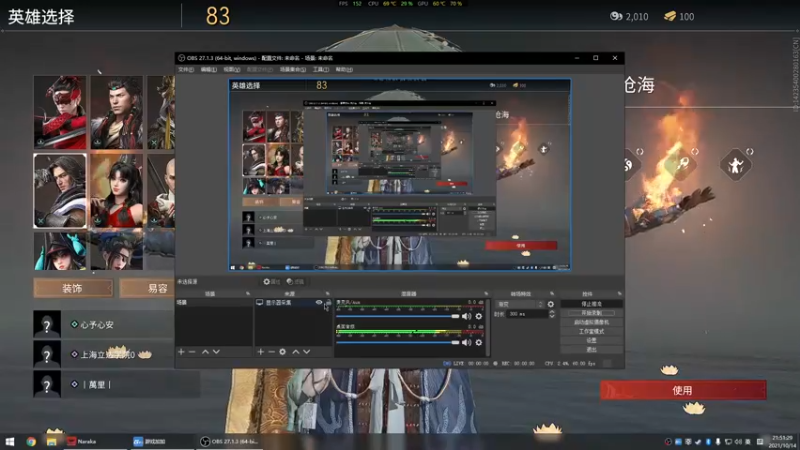Screen dimensions: 800x450
Task: Click the start recording button
Action: [x=591, y=313]
